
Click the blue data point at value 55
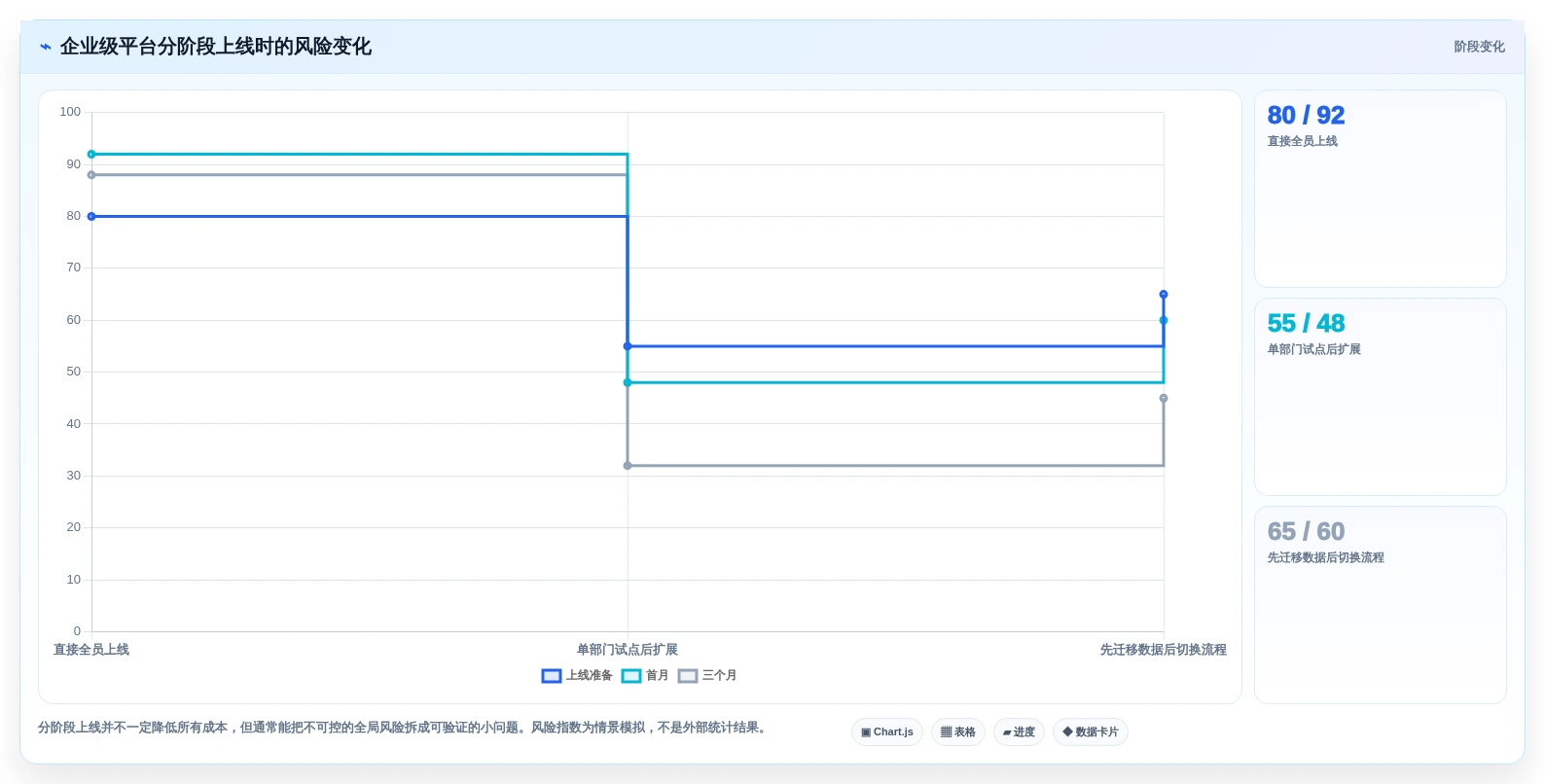coord(628,346)
